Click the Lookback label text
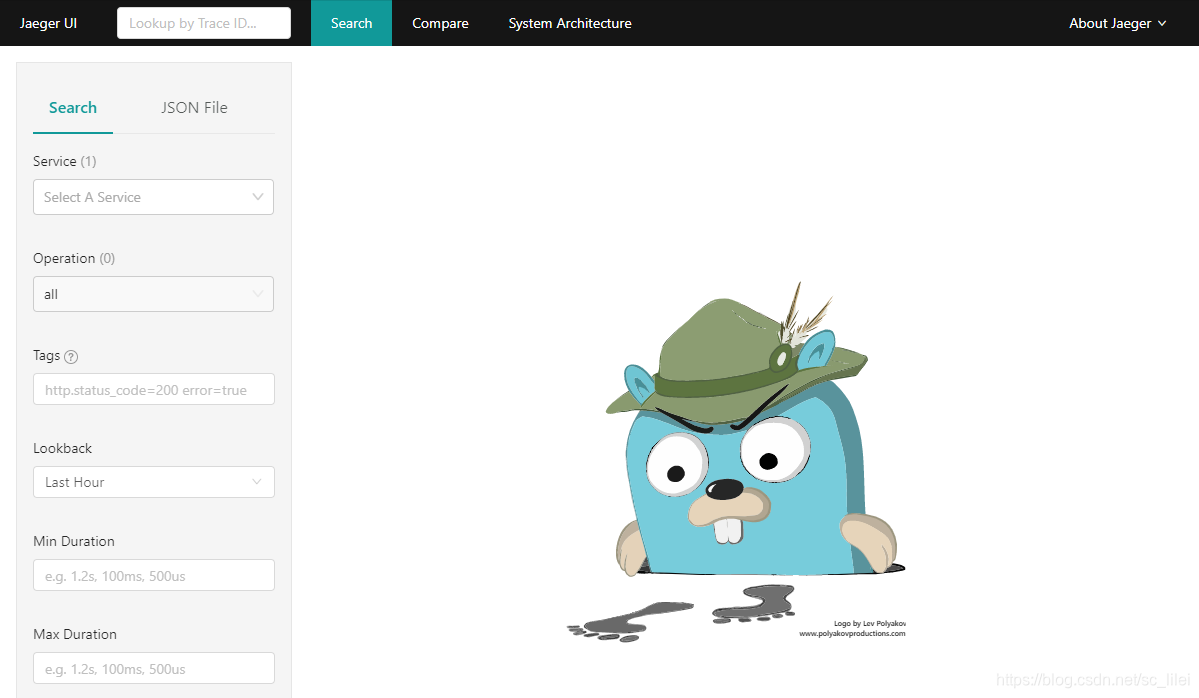1199x698 pixels. [63, 448]
